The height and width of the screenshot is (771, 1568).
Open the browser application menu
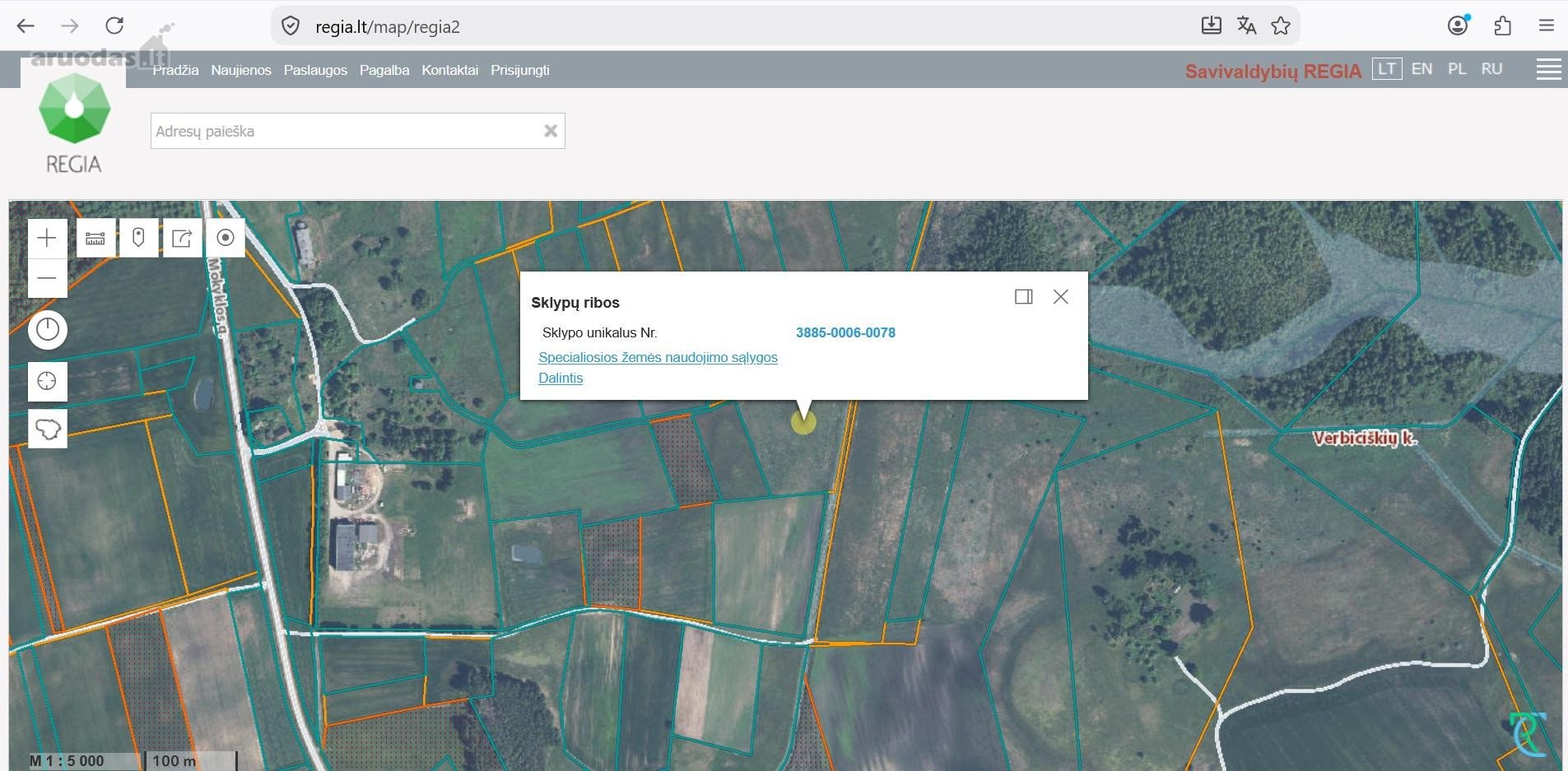coord(1546,26)
